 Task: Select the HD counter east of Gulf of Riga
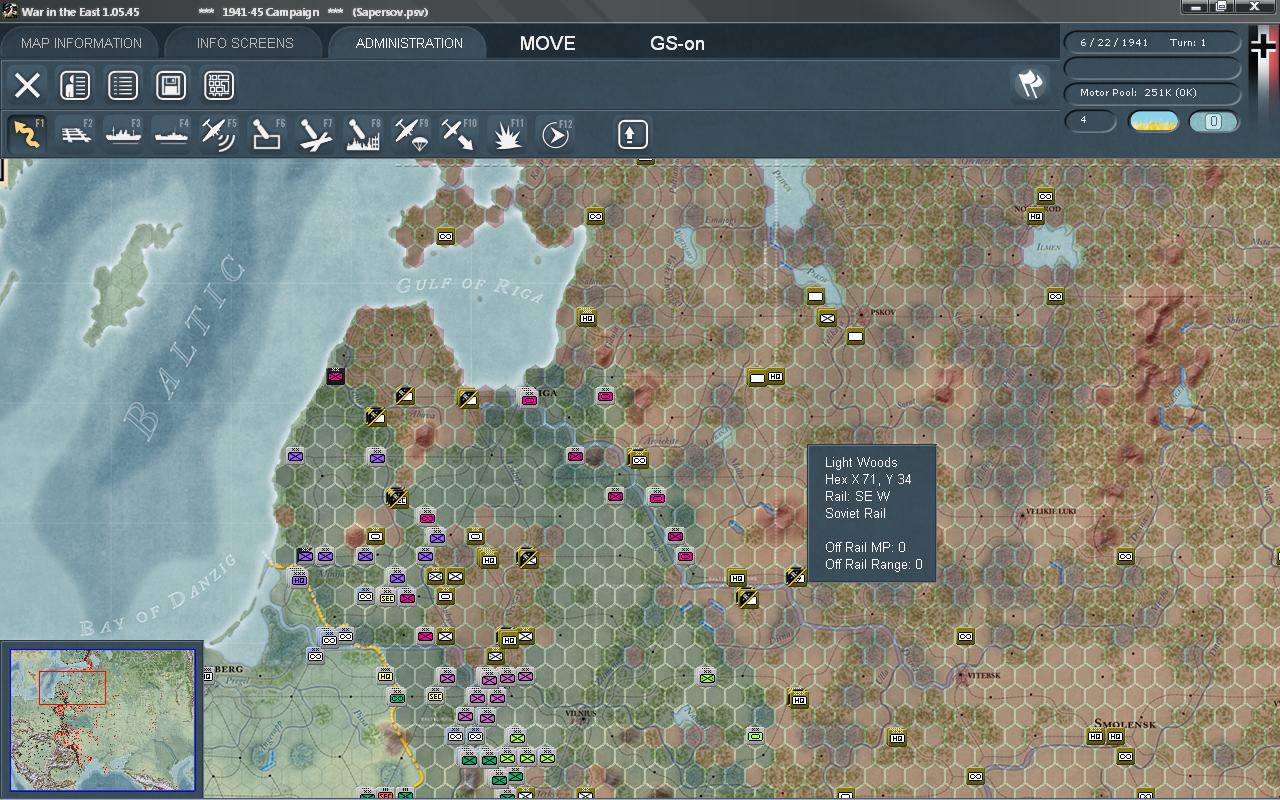[587, 317]
